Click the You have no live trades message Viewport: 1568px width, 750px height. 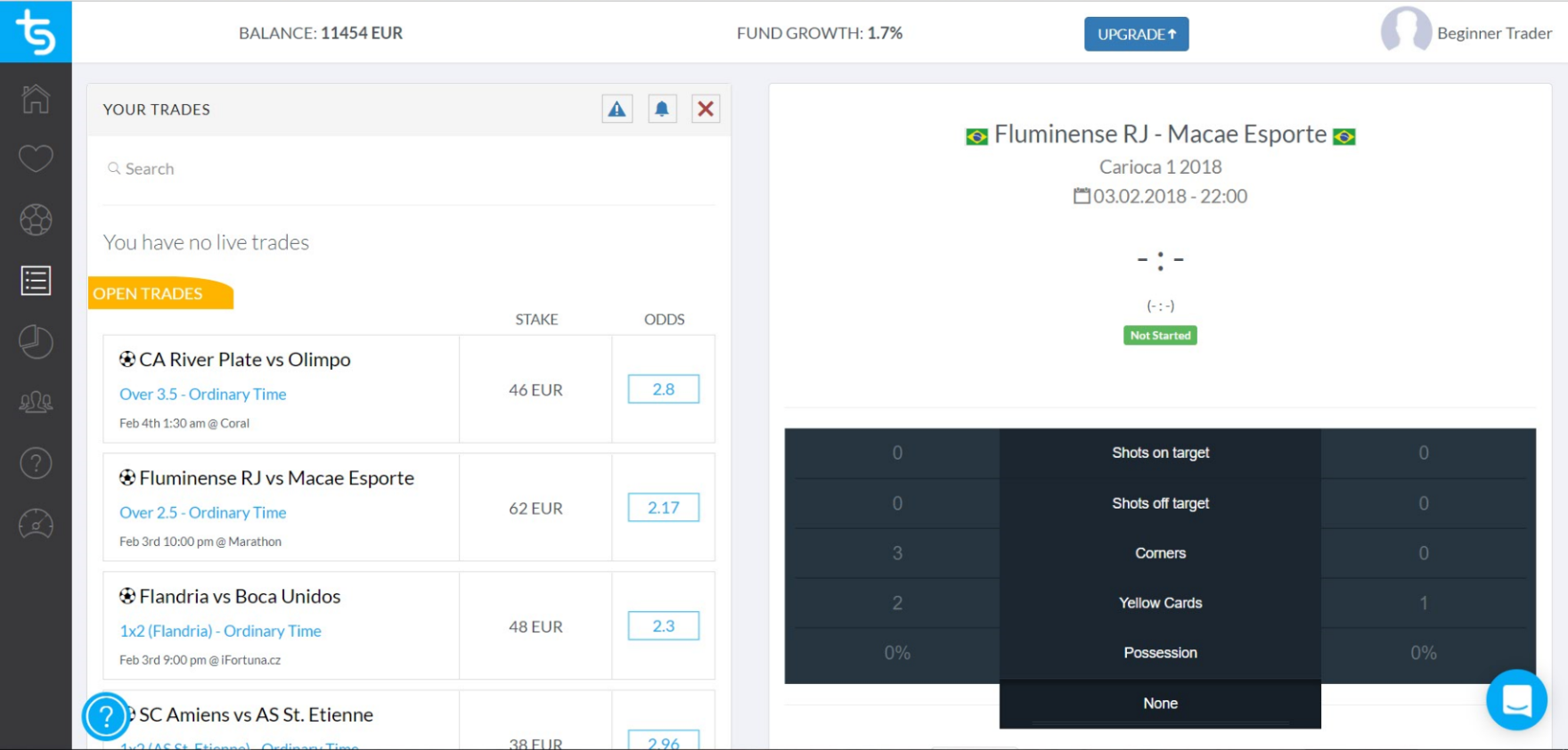click(206, 242)
